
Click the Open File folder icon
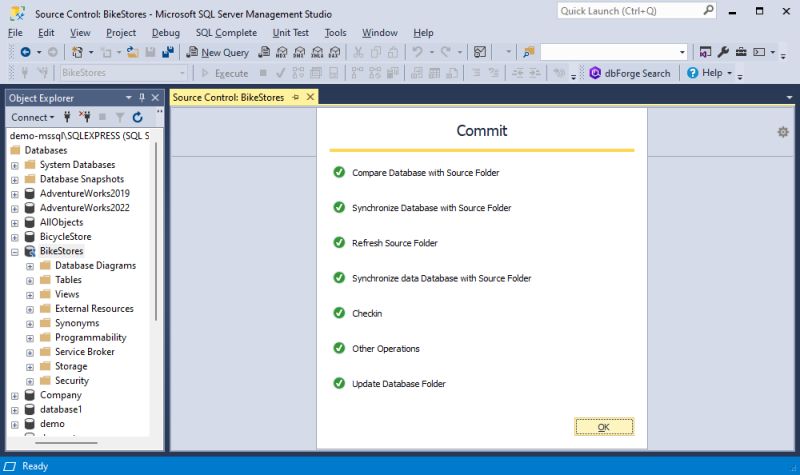(x=133, y=52)
